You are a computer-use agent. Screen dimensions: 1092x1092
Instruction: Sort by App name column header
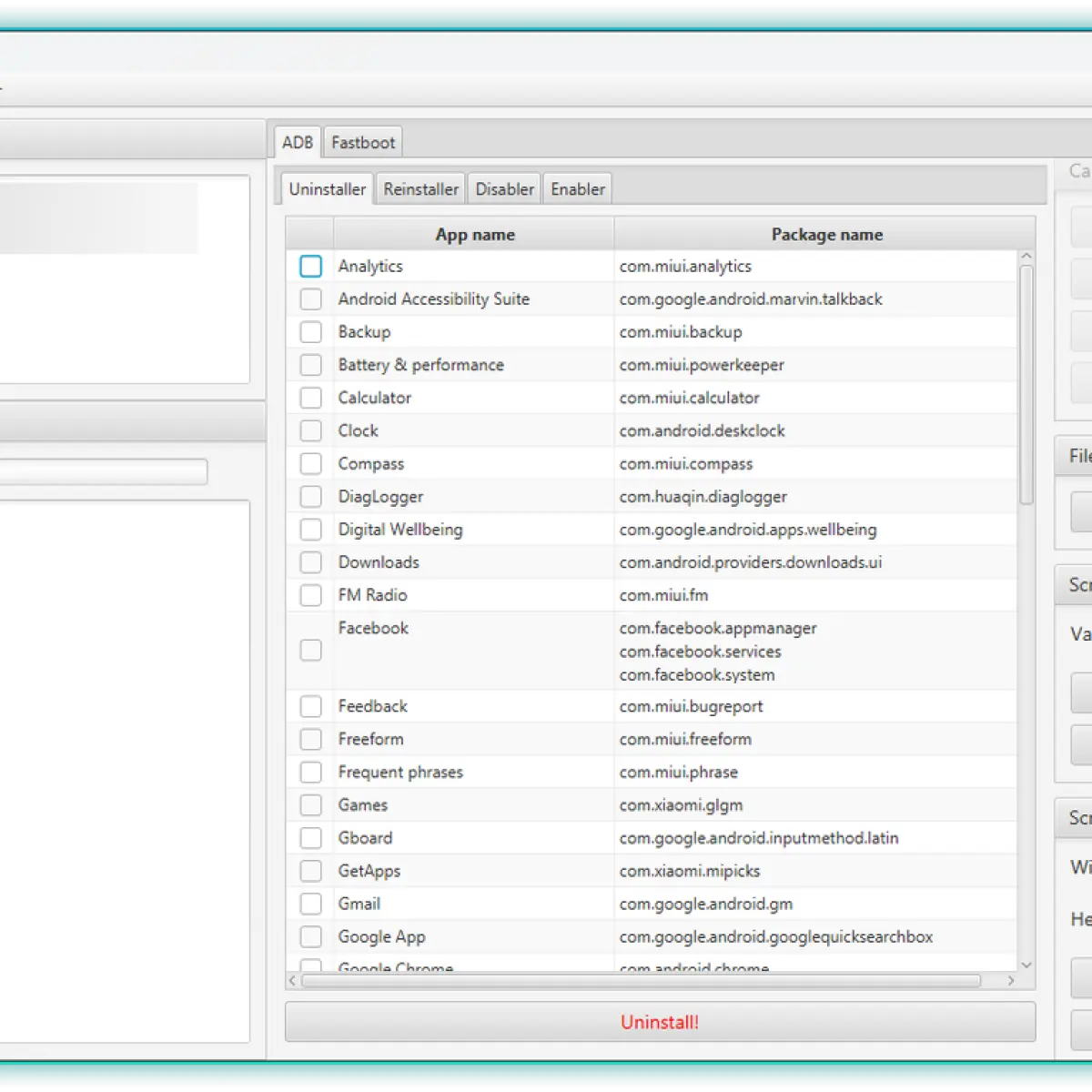click(474, 235)
